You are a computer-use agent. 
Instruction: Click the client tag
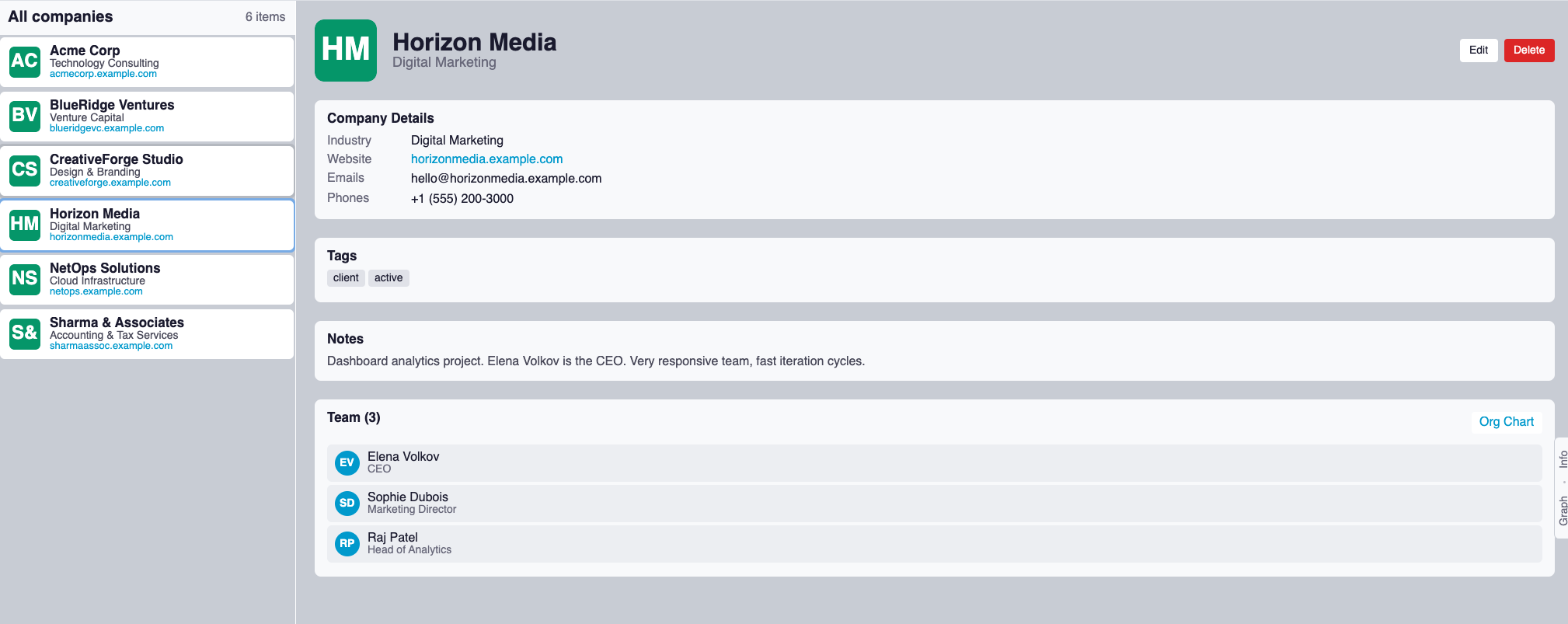tap(346, 278)
